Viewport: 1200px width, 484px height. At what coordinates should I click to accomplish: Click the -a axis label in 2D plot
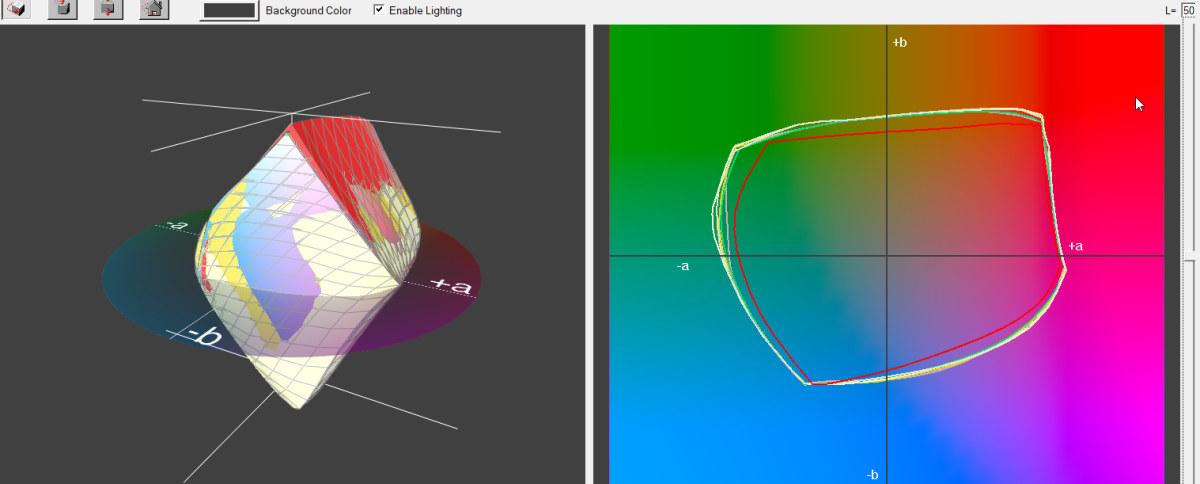click(683, 266)
